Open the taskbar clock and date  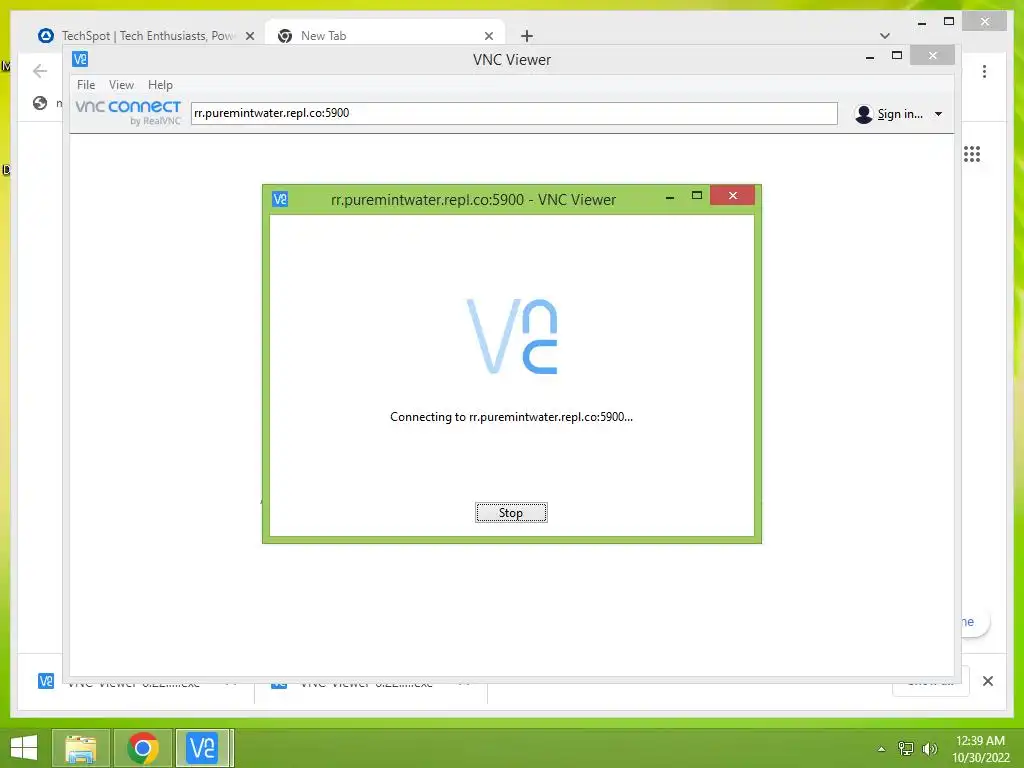980,749
